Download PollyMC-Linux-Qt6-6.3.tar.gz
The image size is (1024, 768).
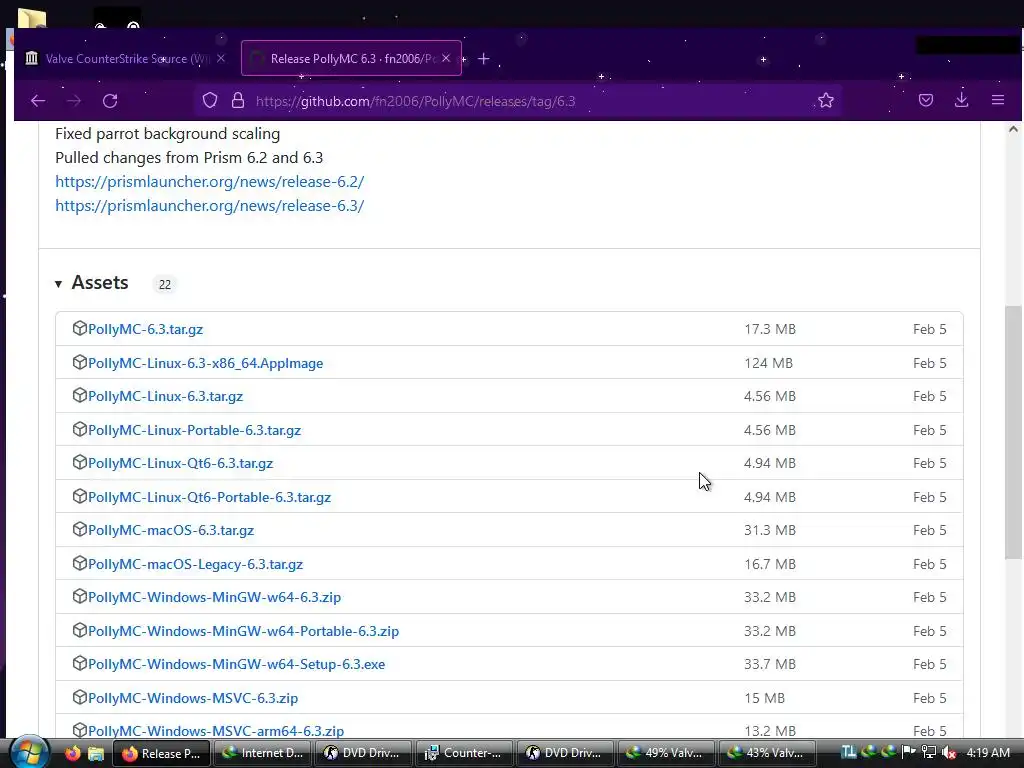[x=181, y=463]
